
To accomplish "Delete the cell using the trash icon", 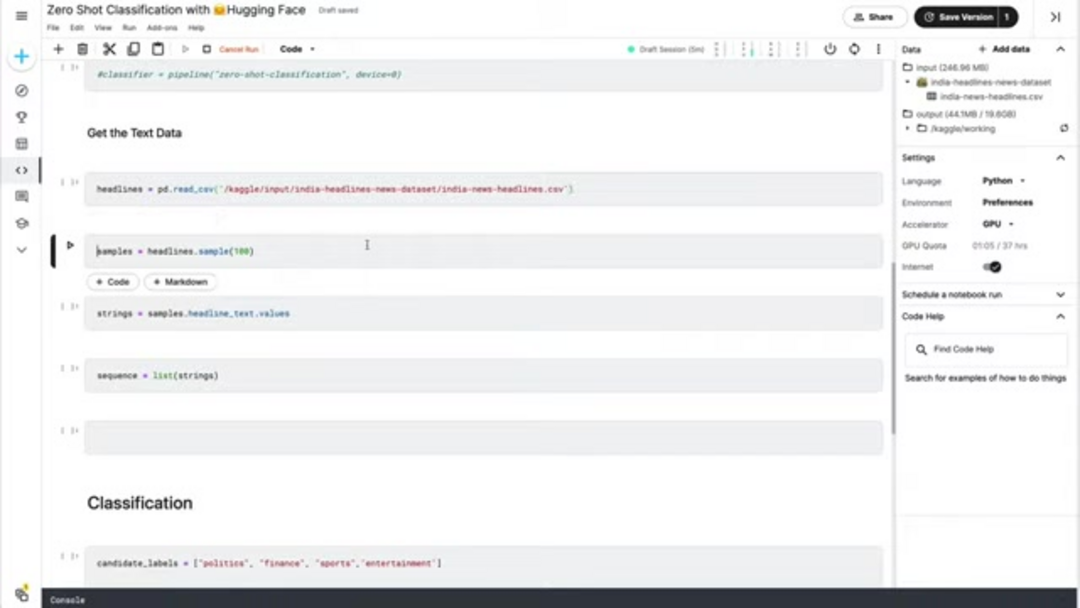I will click(83, 49).
